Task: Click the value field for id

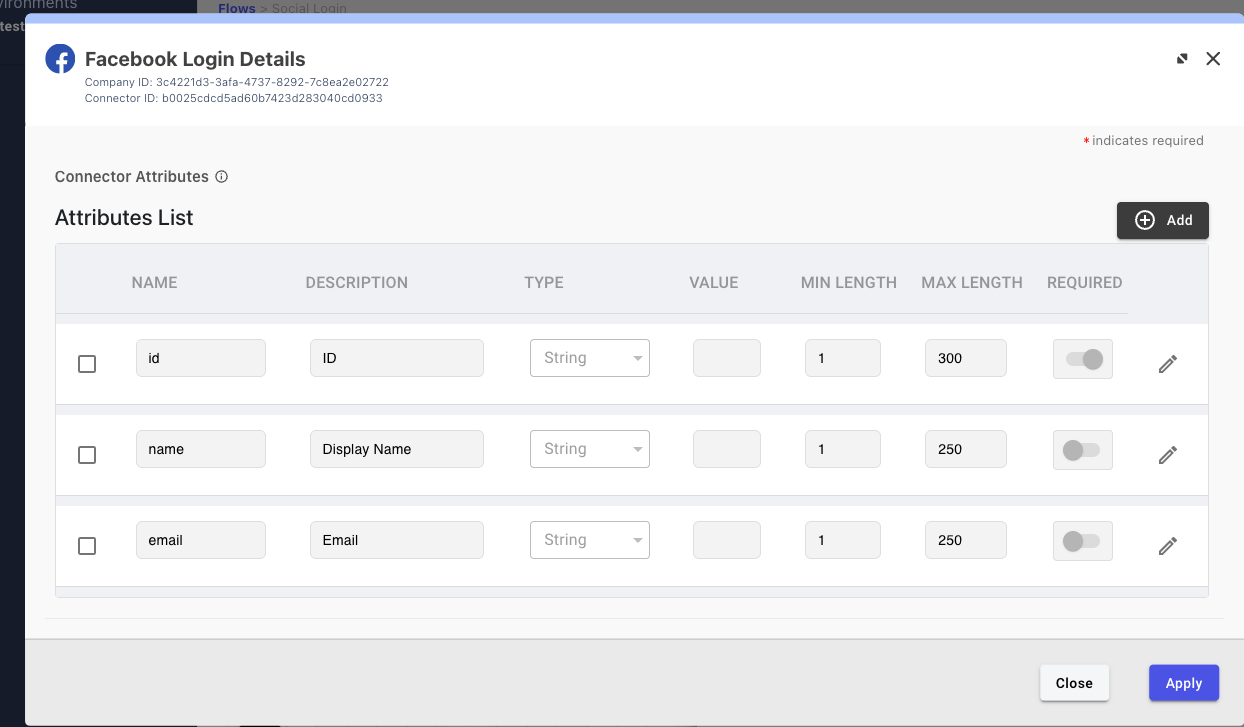Action: (x=727, y=358)
